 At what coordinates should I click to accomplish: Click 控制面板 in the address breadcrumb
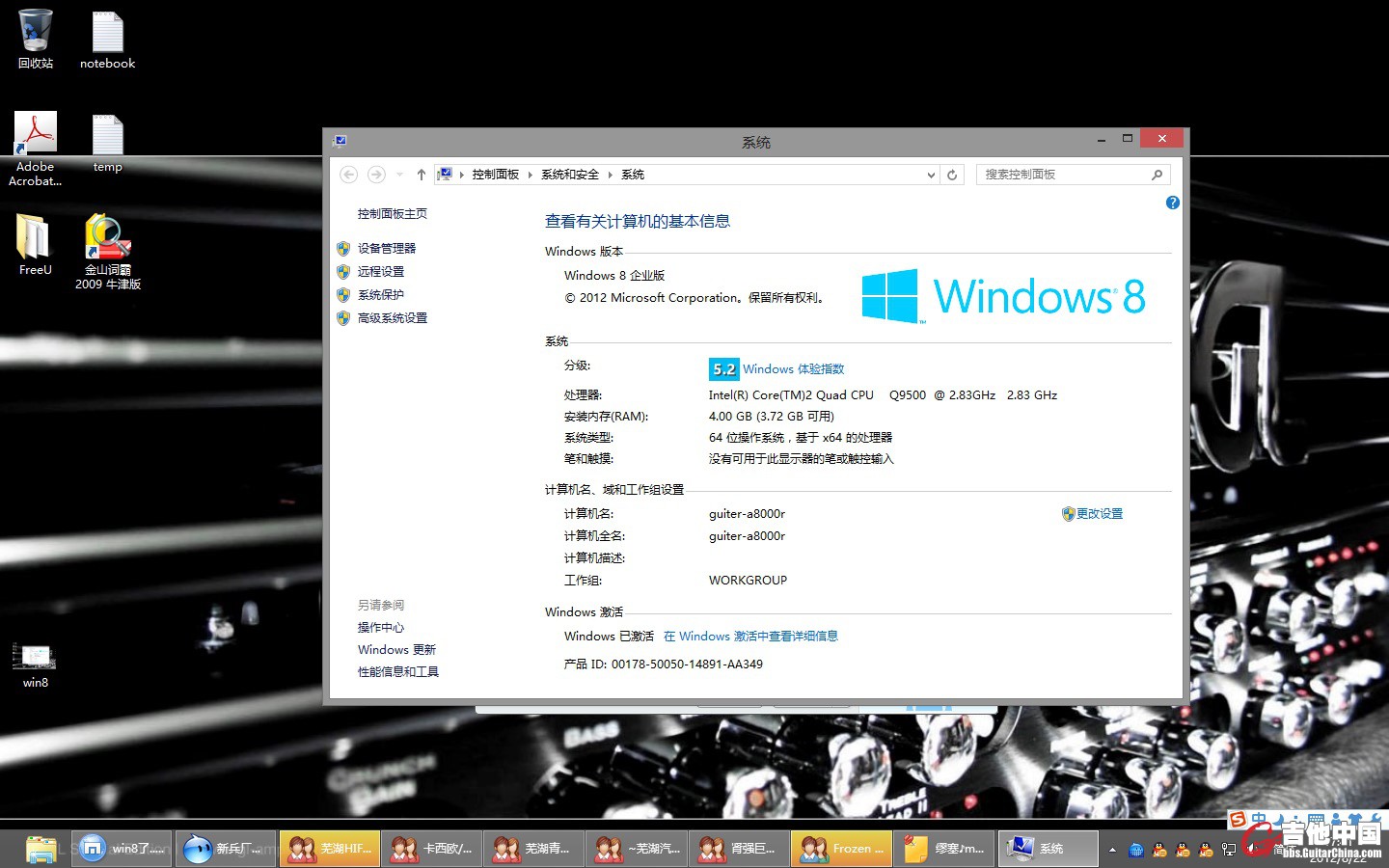(x=496, y=175)
